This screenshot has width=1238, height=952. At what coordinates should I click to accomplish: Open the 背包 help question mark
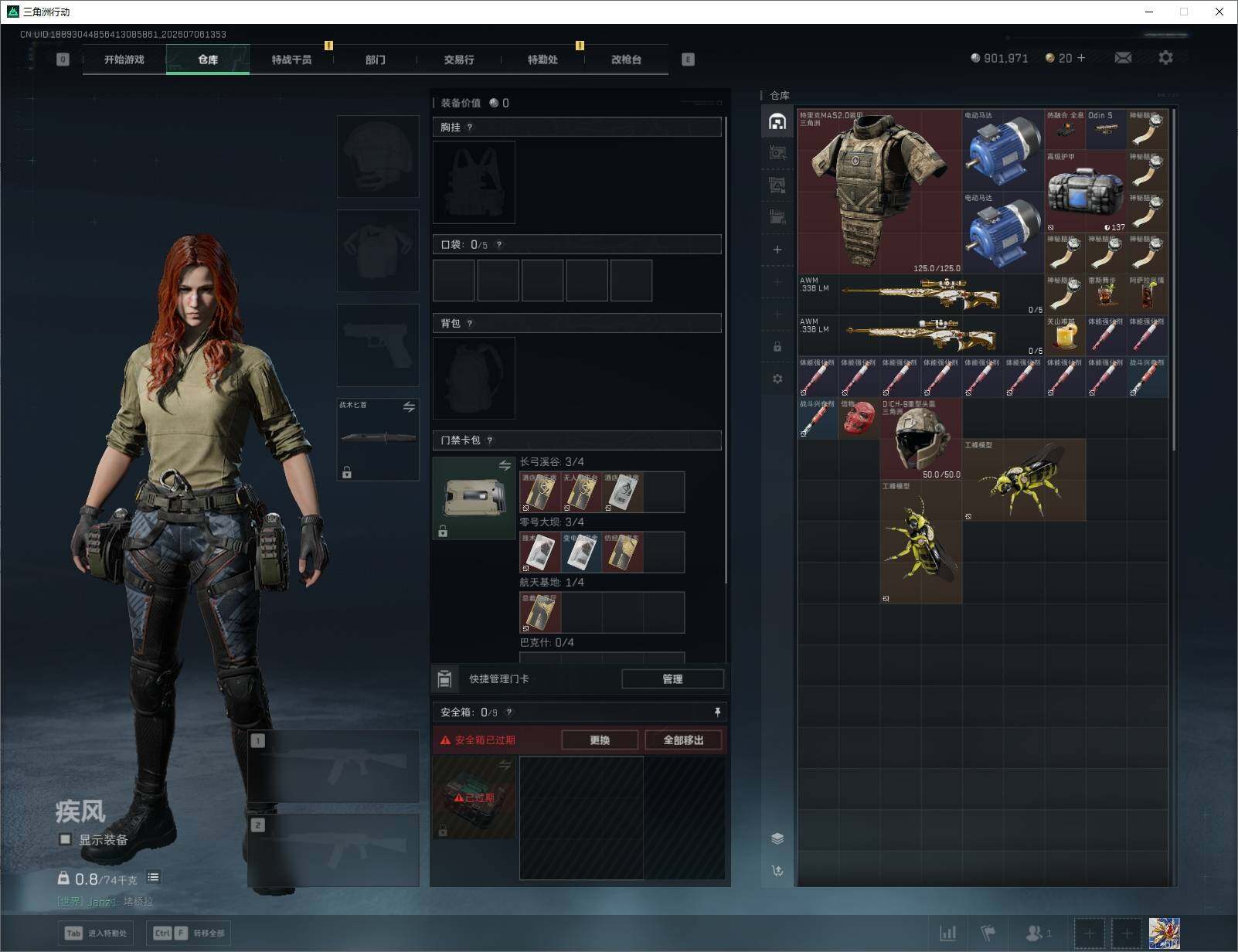pyautogui.click(x=469, y=324)
